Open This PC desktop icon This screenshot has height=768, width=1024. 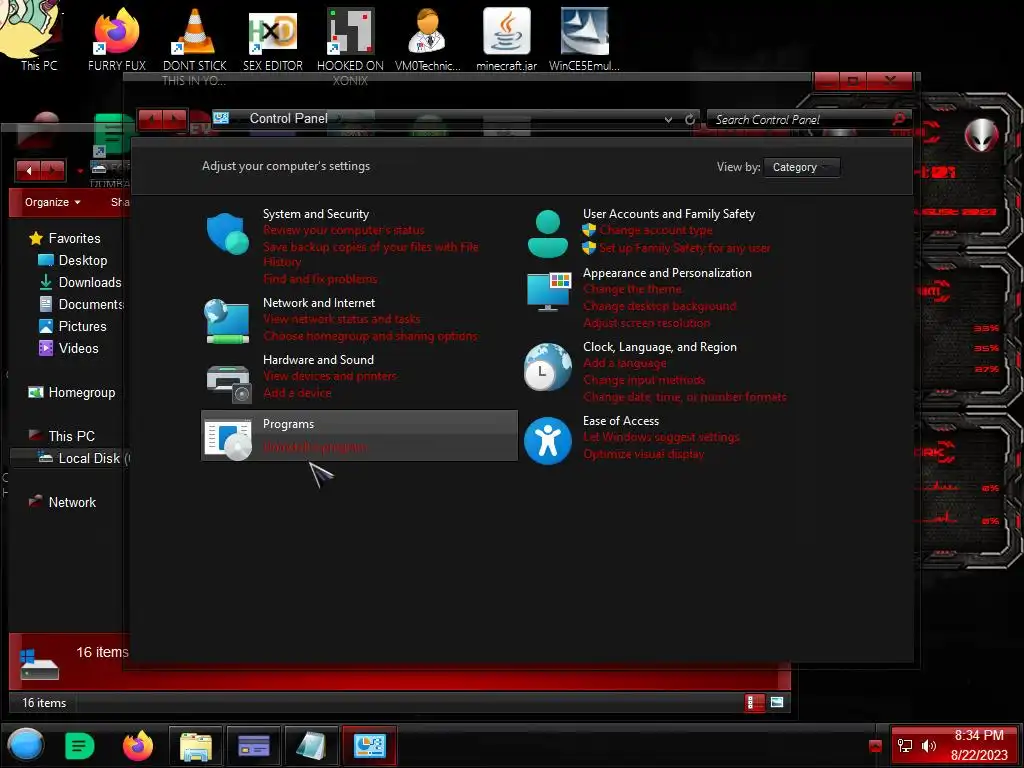[x=38, y=37]
